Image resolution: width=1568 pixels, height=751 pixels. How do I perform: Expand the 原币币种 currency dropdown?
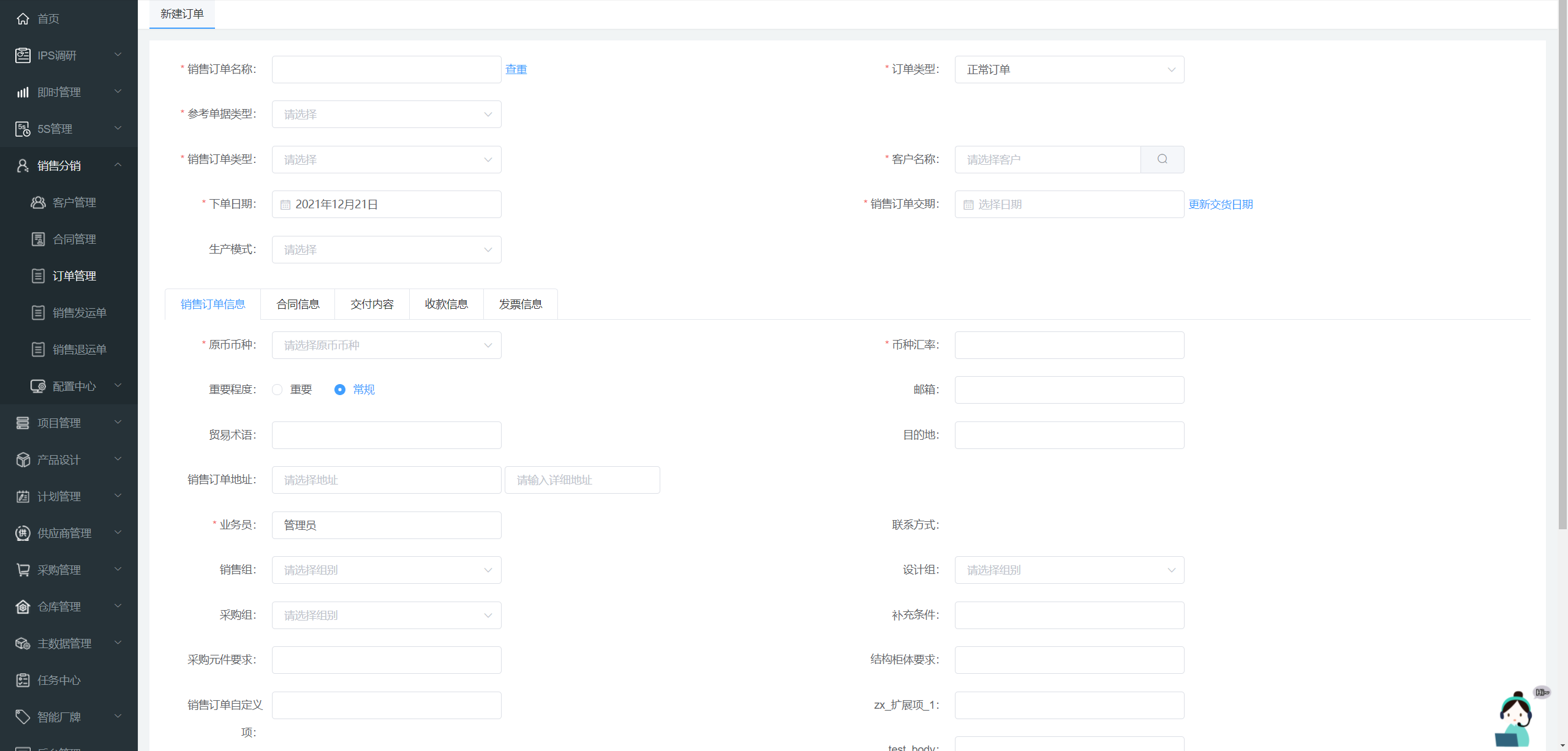click(386, 345)
